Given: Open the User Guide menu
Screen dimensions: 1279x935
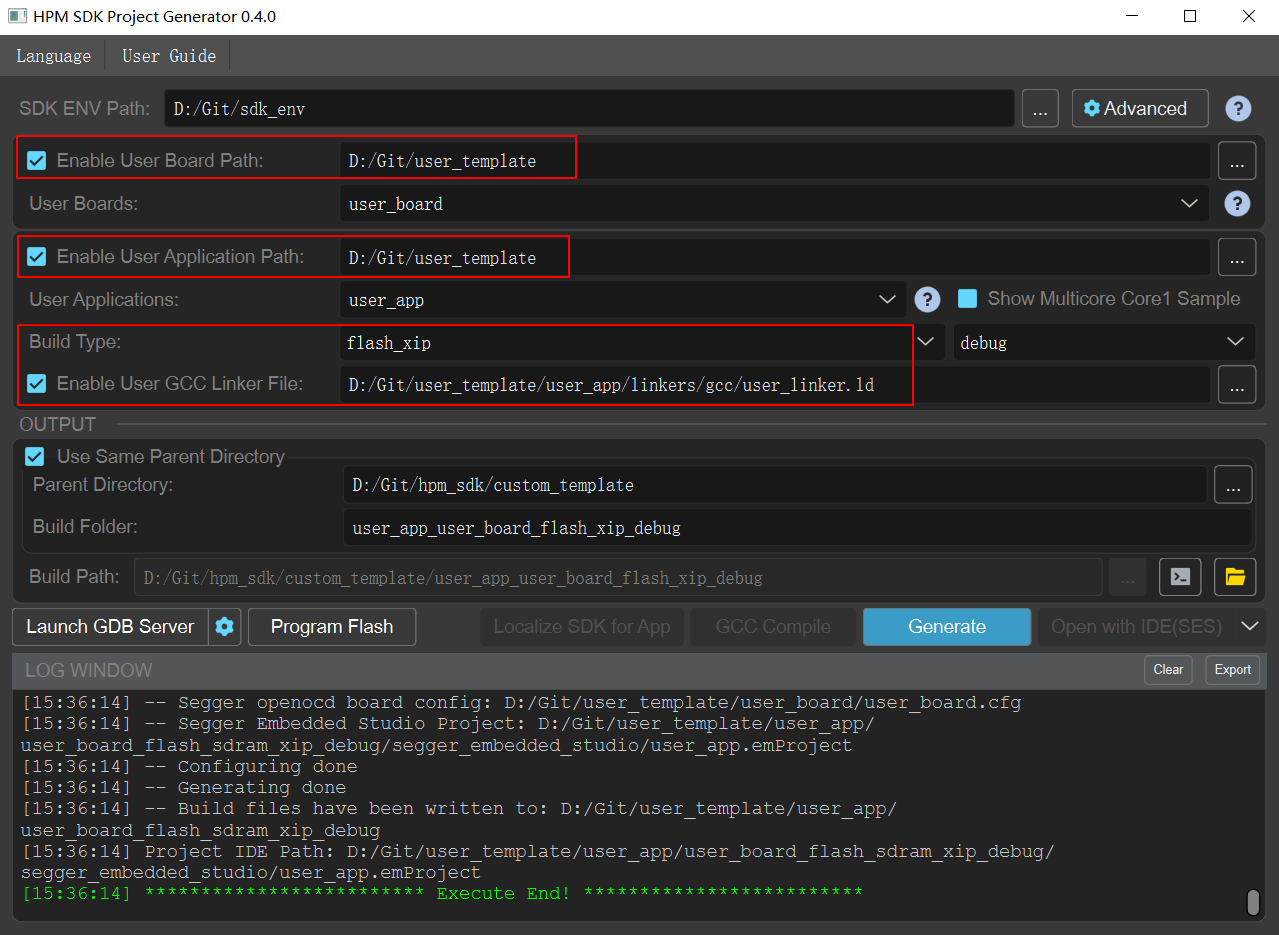Looking at the screenshot, I should click(168, 56).
